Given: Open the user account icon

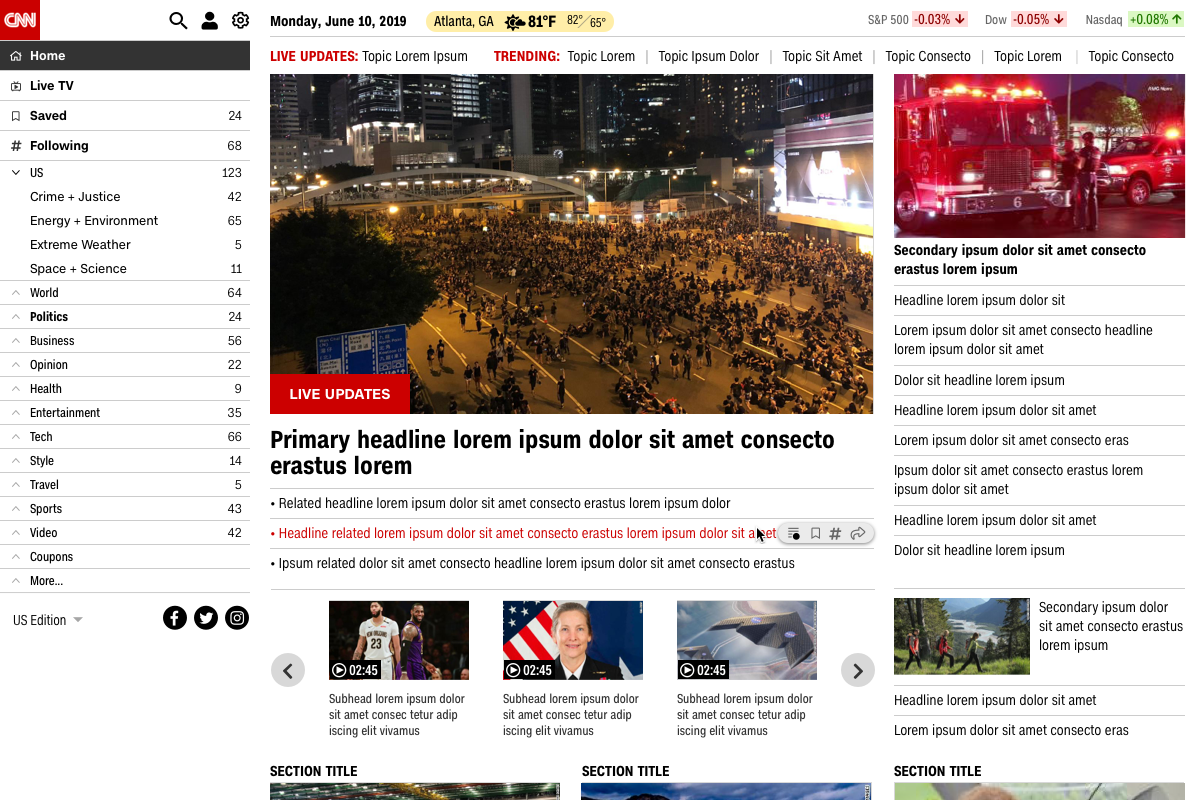Looking at the screenshot, I should pyautogui.click(x=209, y=21).
